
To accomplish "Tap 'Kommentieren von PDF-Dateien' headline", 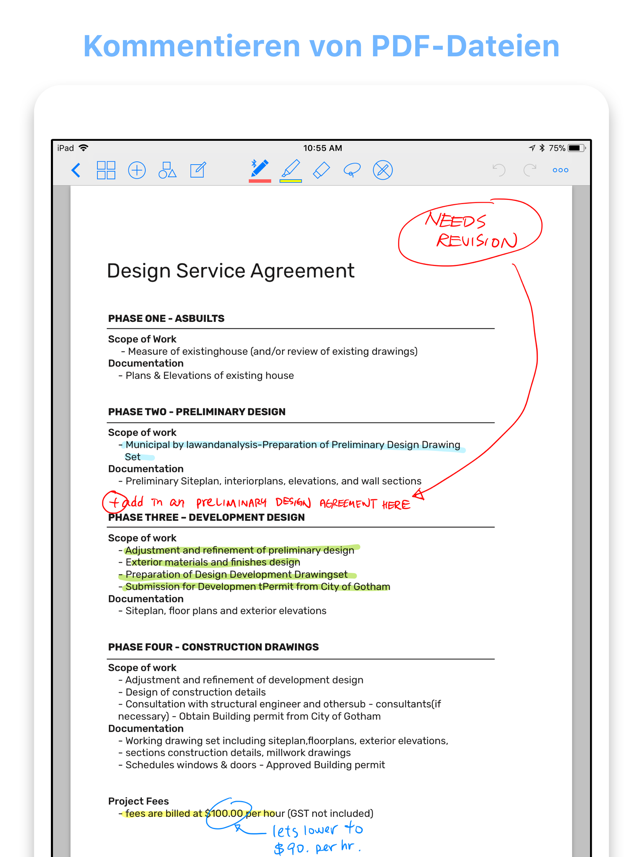I will (x=322, y=46).
